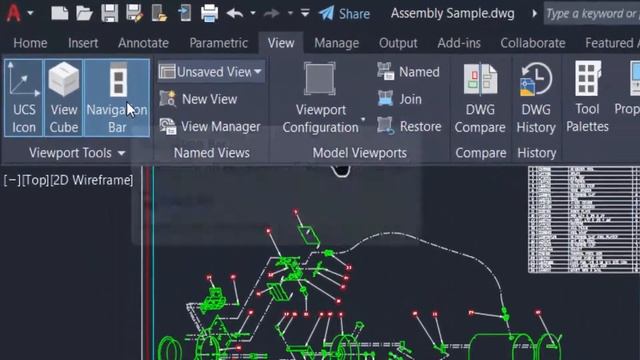
Task: Launch DWG Compare tool
Action: 480,98
